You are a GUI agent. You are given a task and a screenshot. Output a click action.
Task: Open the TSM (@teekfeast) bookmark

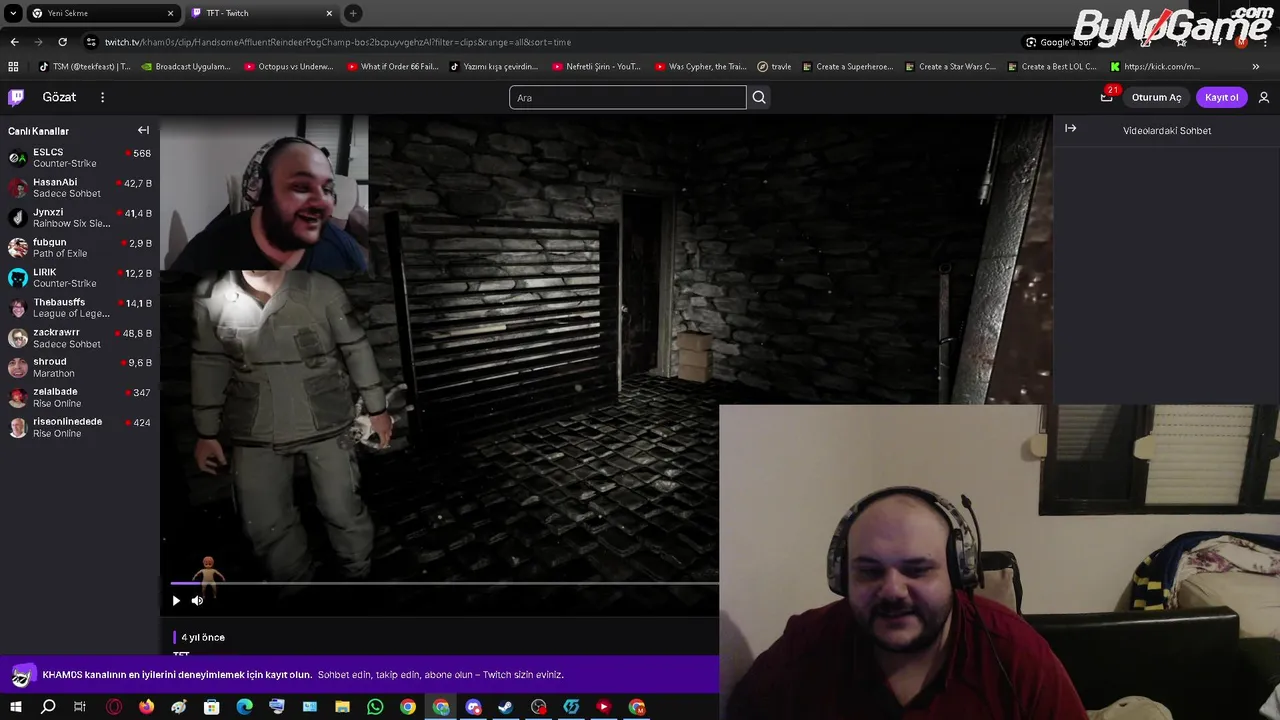pyautogui.click(x=85, y=67)
